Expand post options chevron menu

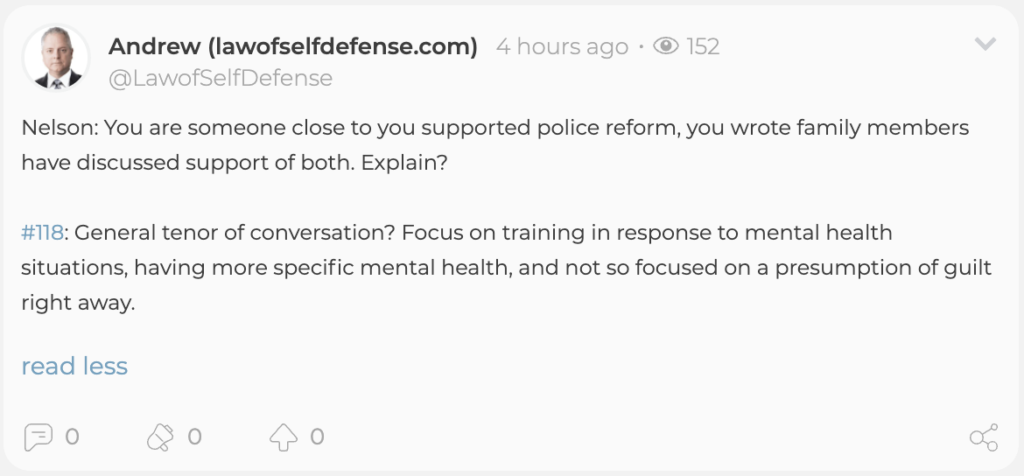click(x=985, y=44)
